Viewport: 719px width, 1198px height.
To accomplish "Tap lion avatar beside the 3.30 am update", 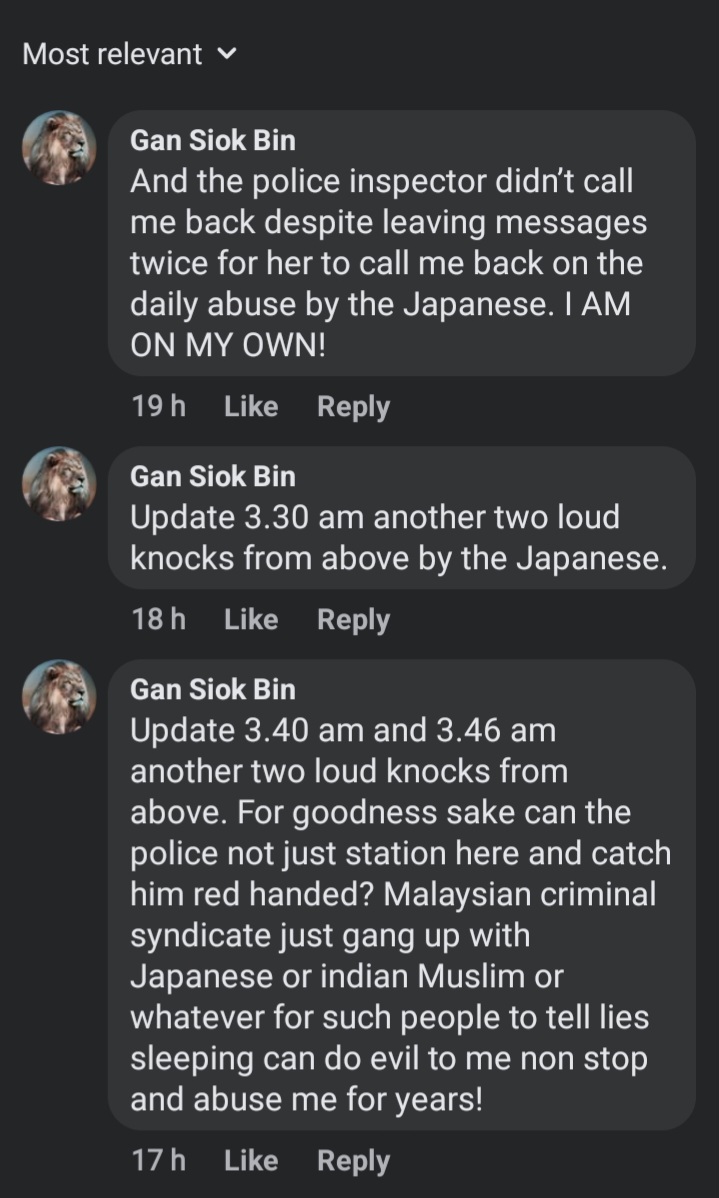I will click(59, 484).
